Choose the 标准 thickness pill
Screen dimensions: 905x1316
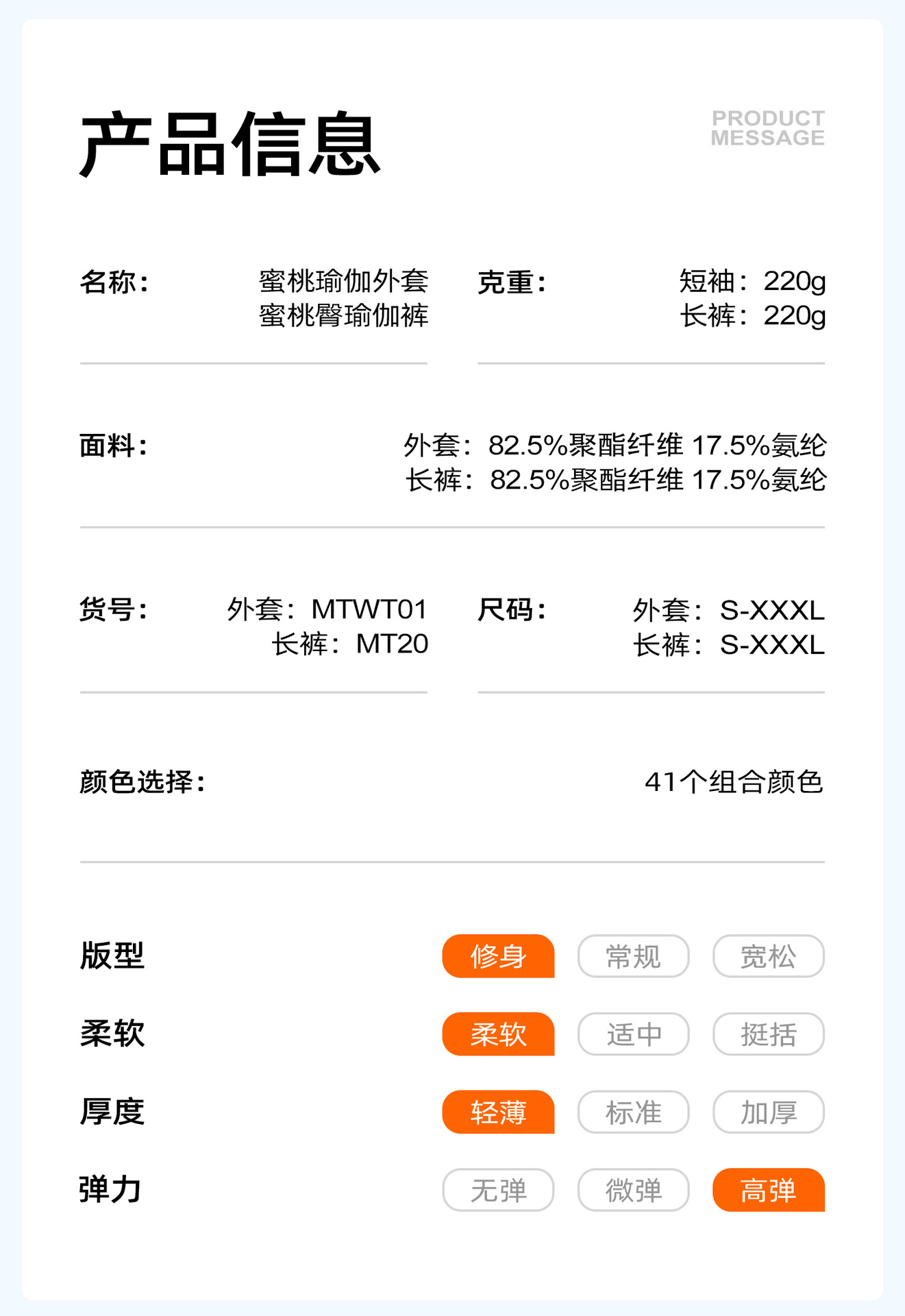point(633,1112)
